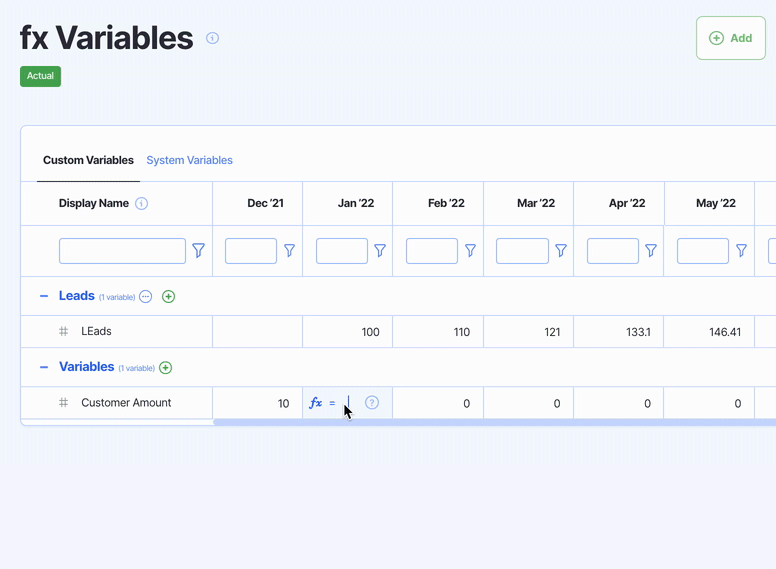
Task: Add a variable to the Variables group
Action: tap(166, 368)
